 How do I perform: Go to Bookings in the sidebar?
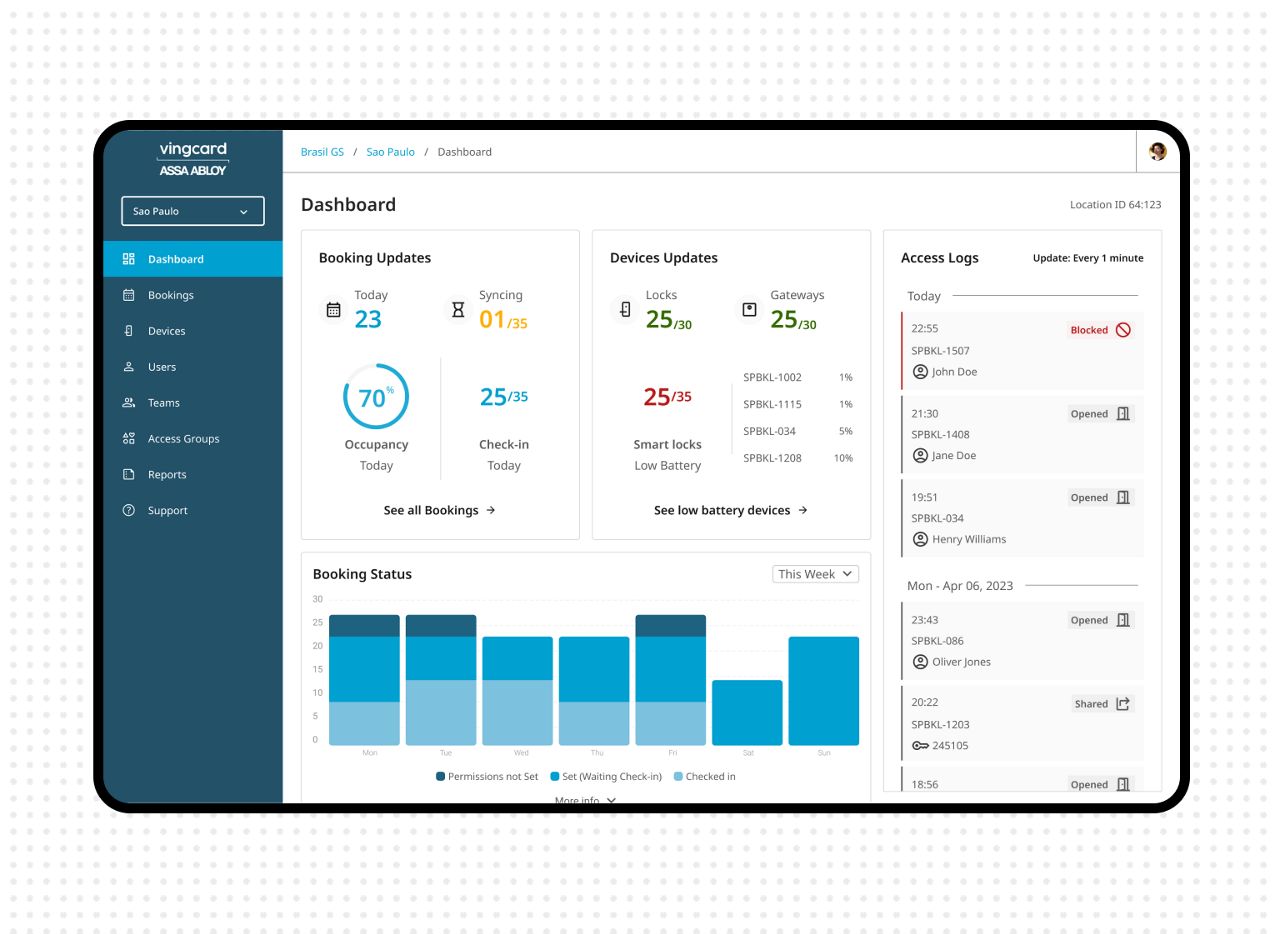(170, 295)
